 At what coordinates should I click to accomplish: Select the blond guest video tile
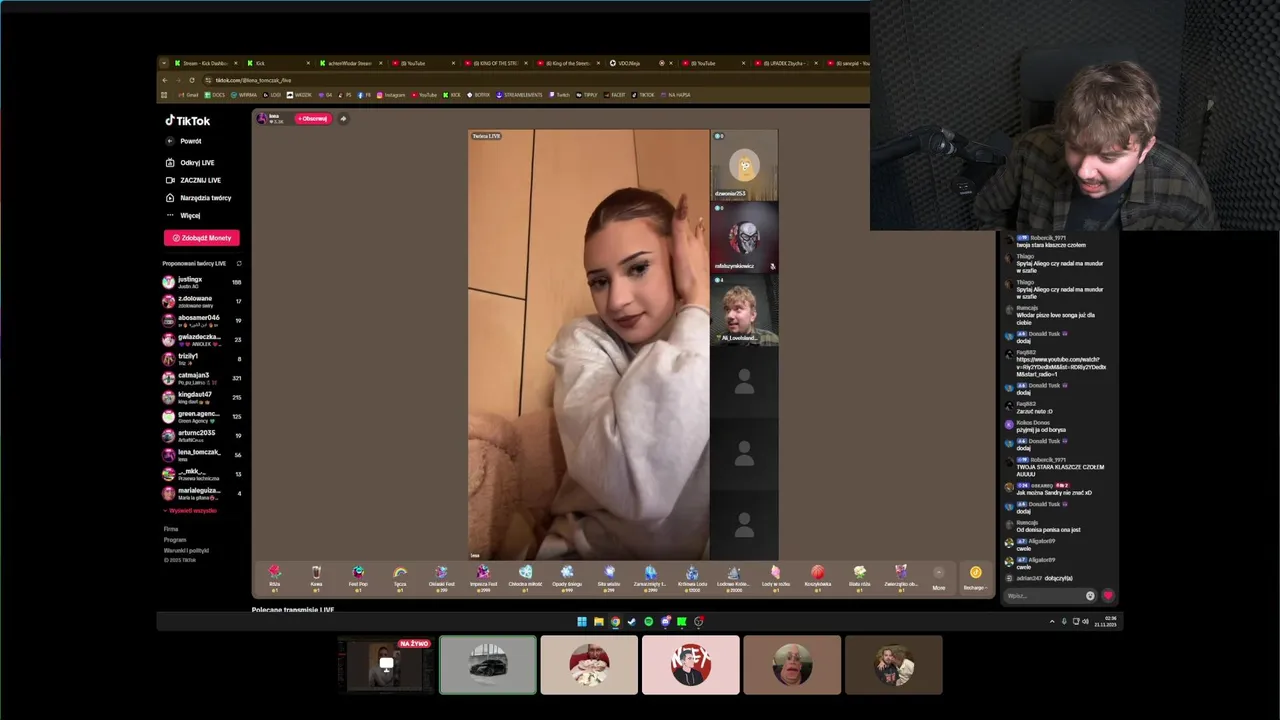(x=744, y=309)
